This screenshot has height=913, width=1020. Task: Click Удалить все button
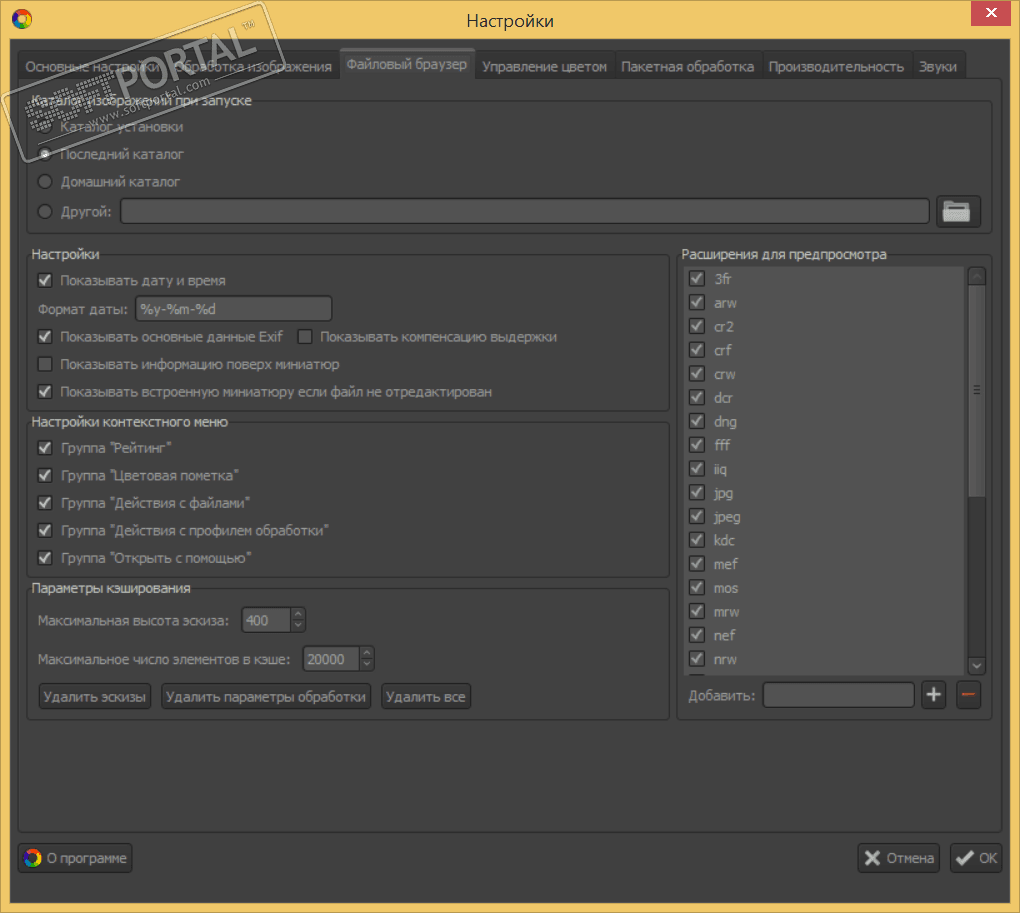tap(425, 696)
